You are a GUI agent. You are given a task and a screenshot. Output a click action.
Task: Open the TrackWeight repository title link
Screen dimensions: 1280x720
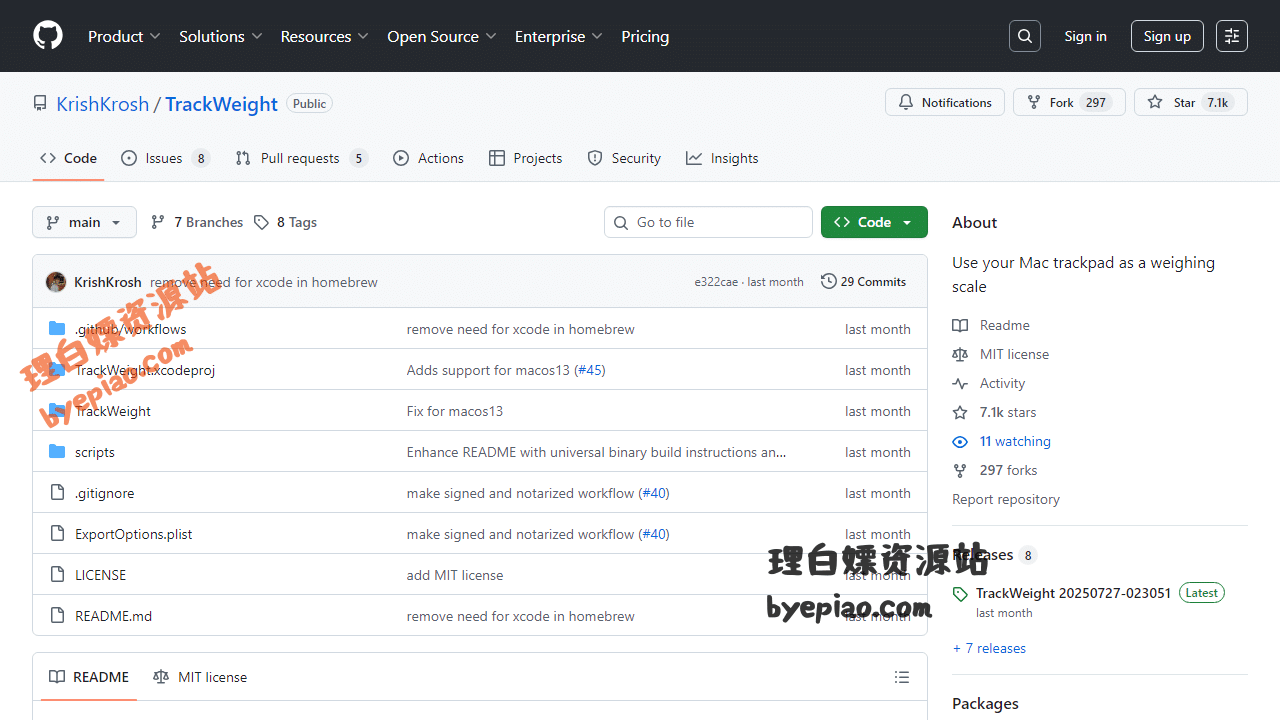tap(222, 104)
